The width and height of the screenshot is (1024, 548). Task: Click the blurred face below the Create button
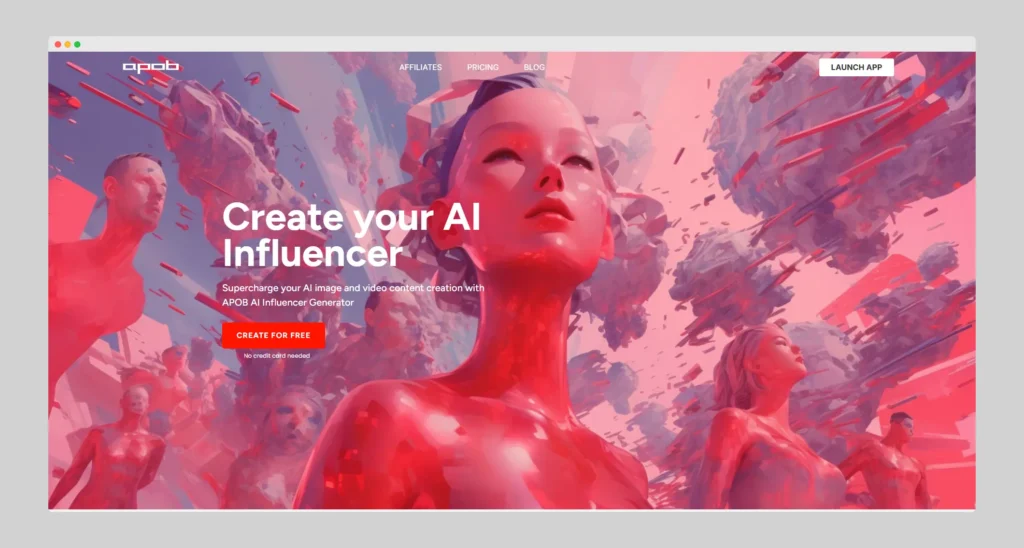click(289, 421)
